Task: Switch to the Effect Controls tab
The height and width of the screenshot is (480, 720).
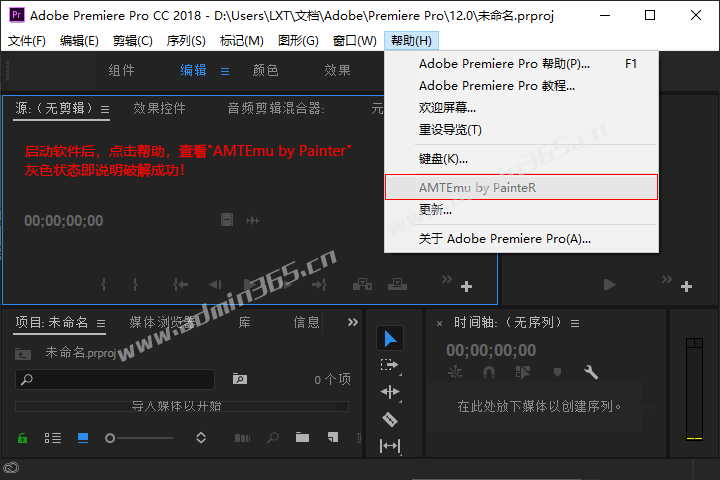Action: click(159, 108)
